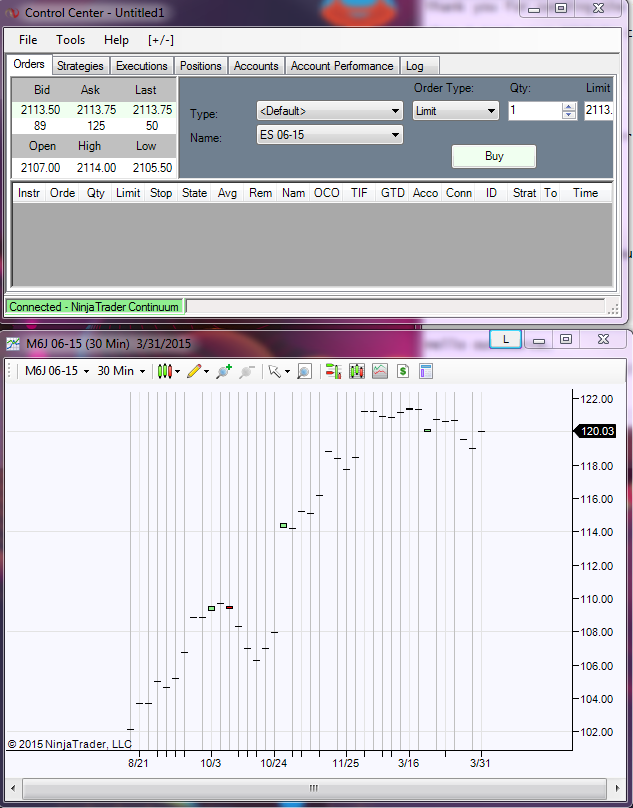Click the Buy button
The image size is (633, 808).
click(494, 156)
